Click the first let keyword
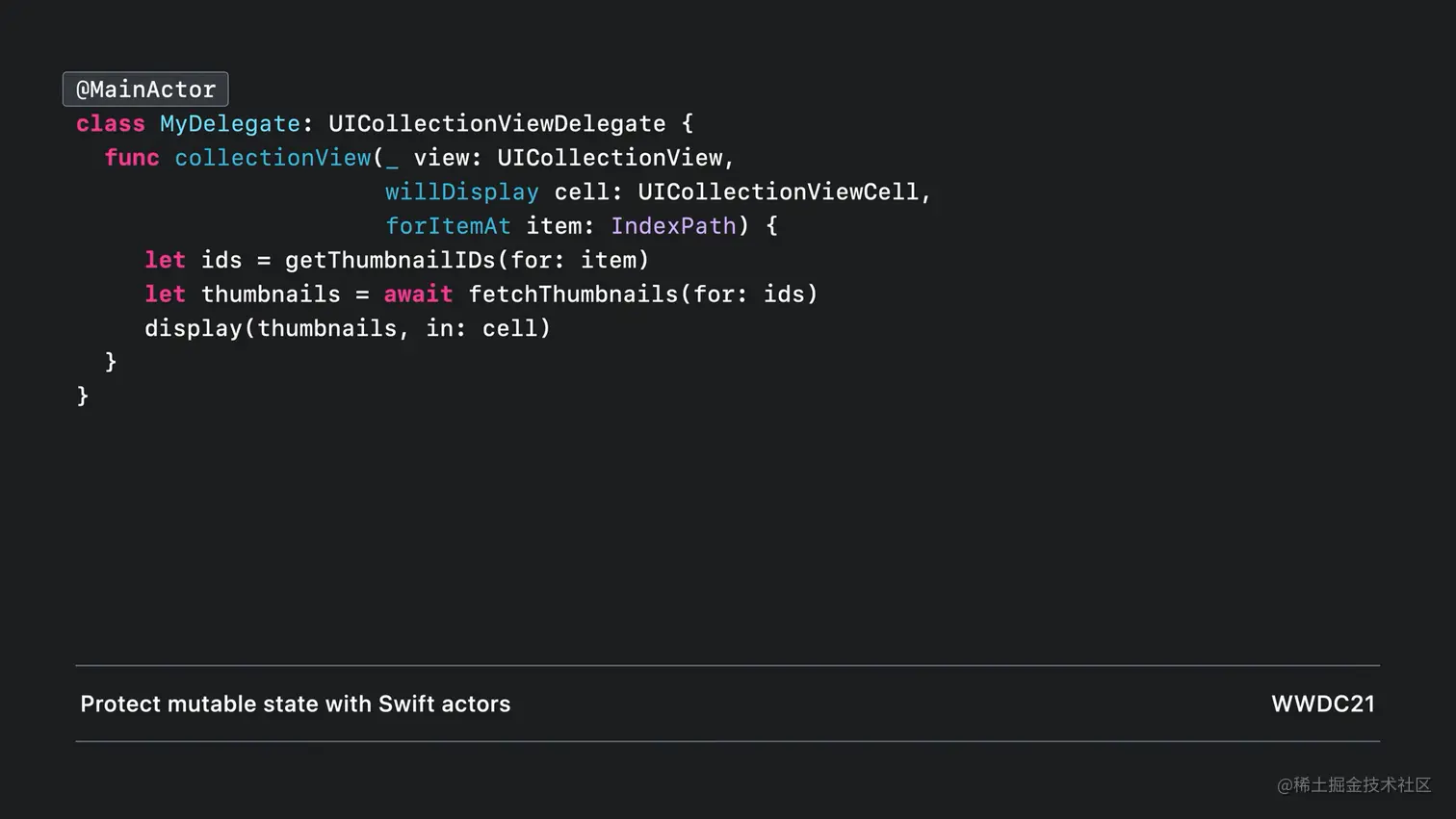The width and height of the screenshot is (1456, 819). [164, 260]
